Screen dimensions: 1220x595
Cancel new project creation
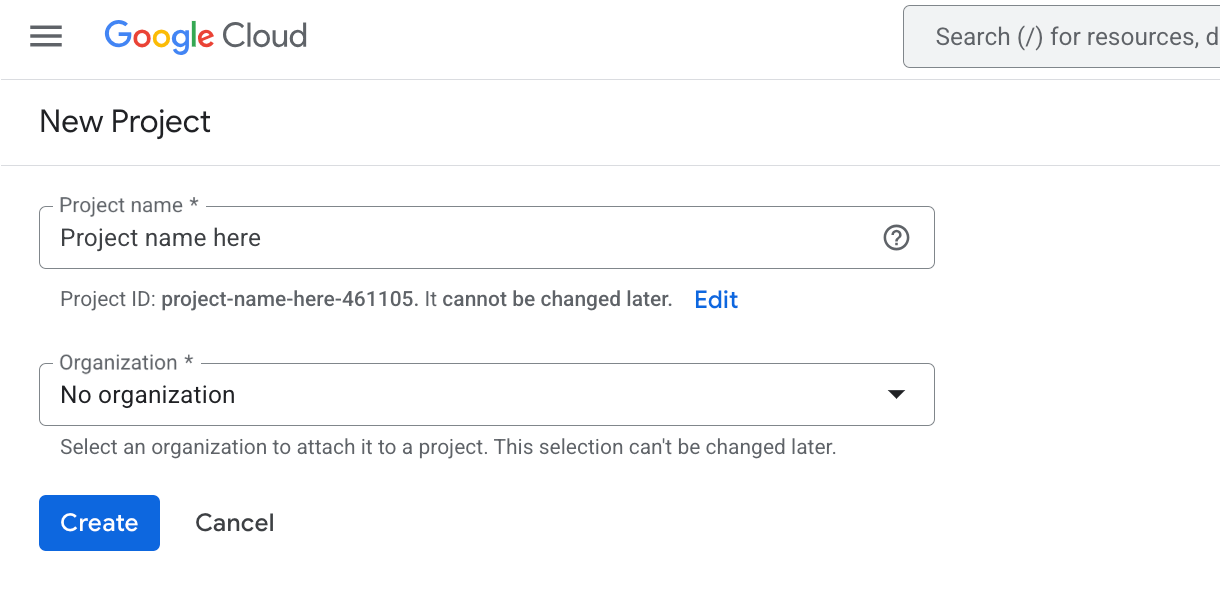pos(234,523)
